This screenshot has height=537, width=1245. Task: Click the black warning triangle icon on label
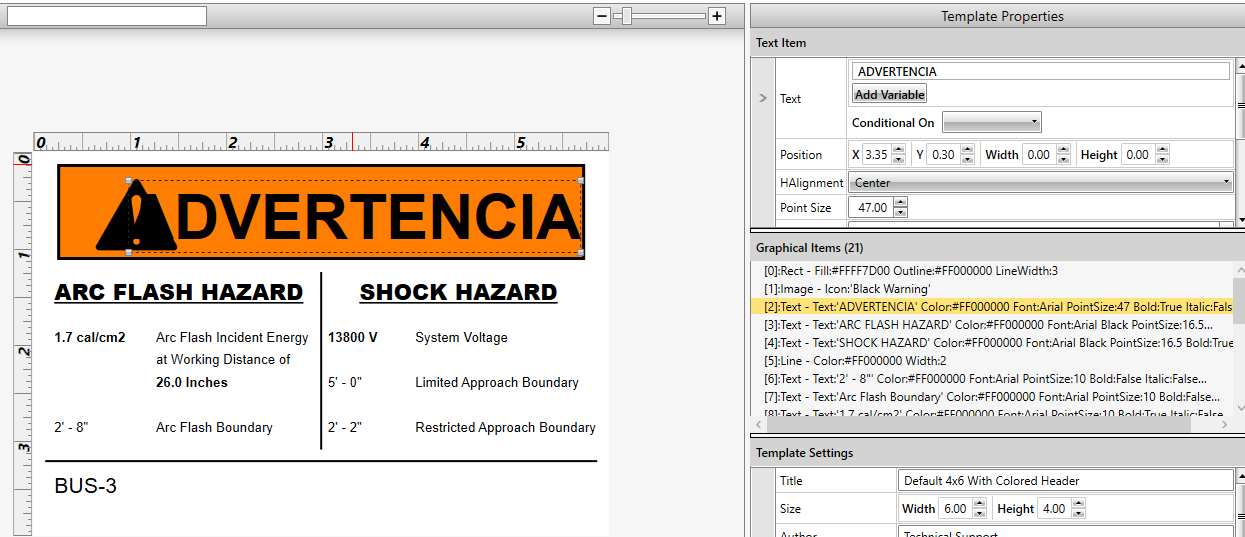tap(135, 217)
